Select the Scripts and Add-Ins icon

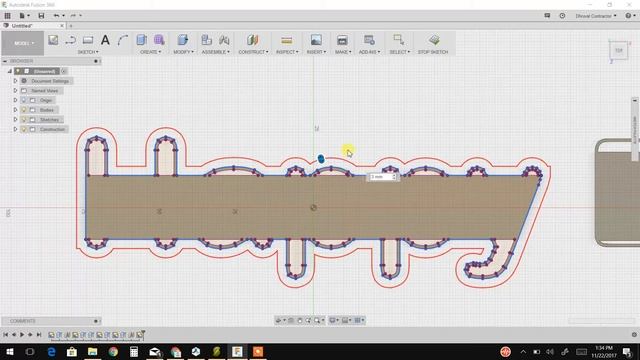point(369,40)
